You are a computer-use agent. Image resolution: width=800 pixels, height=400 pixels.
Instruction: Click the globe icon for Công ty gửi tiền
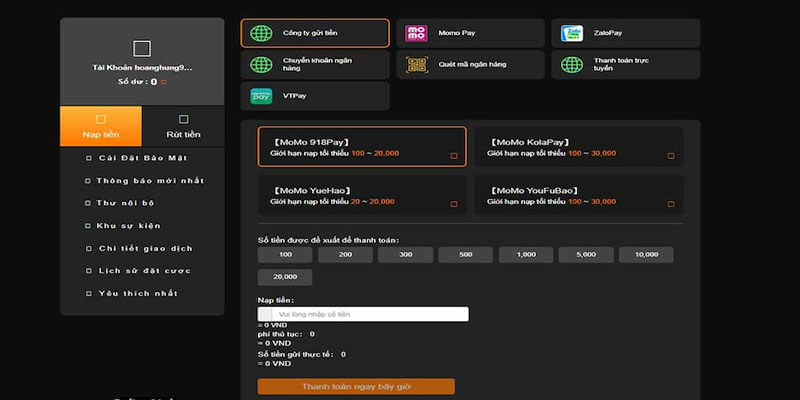[x=262, y=33]
